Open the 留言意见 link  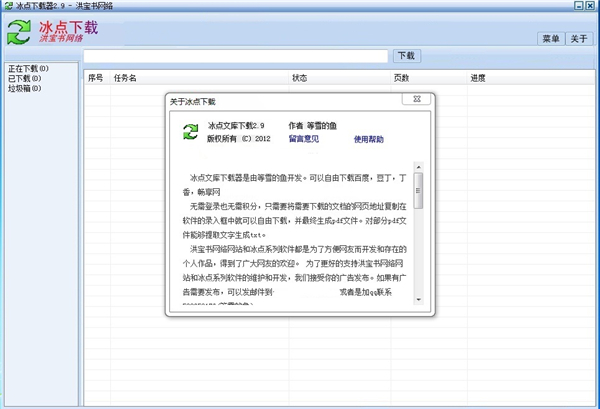(304, 139)
